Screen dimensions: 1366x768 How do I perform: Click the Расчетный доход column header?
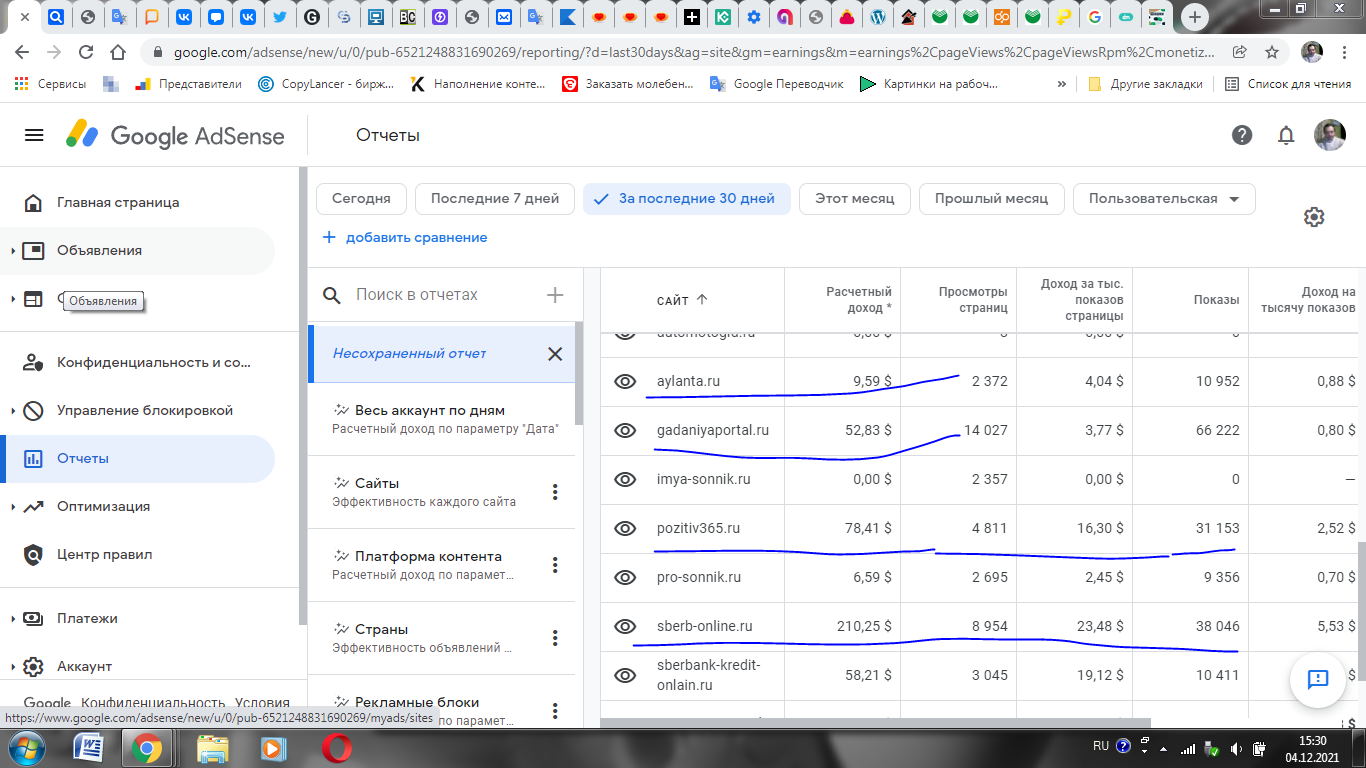(x=858, y=299)
